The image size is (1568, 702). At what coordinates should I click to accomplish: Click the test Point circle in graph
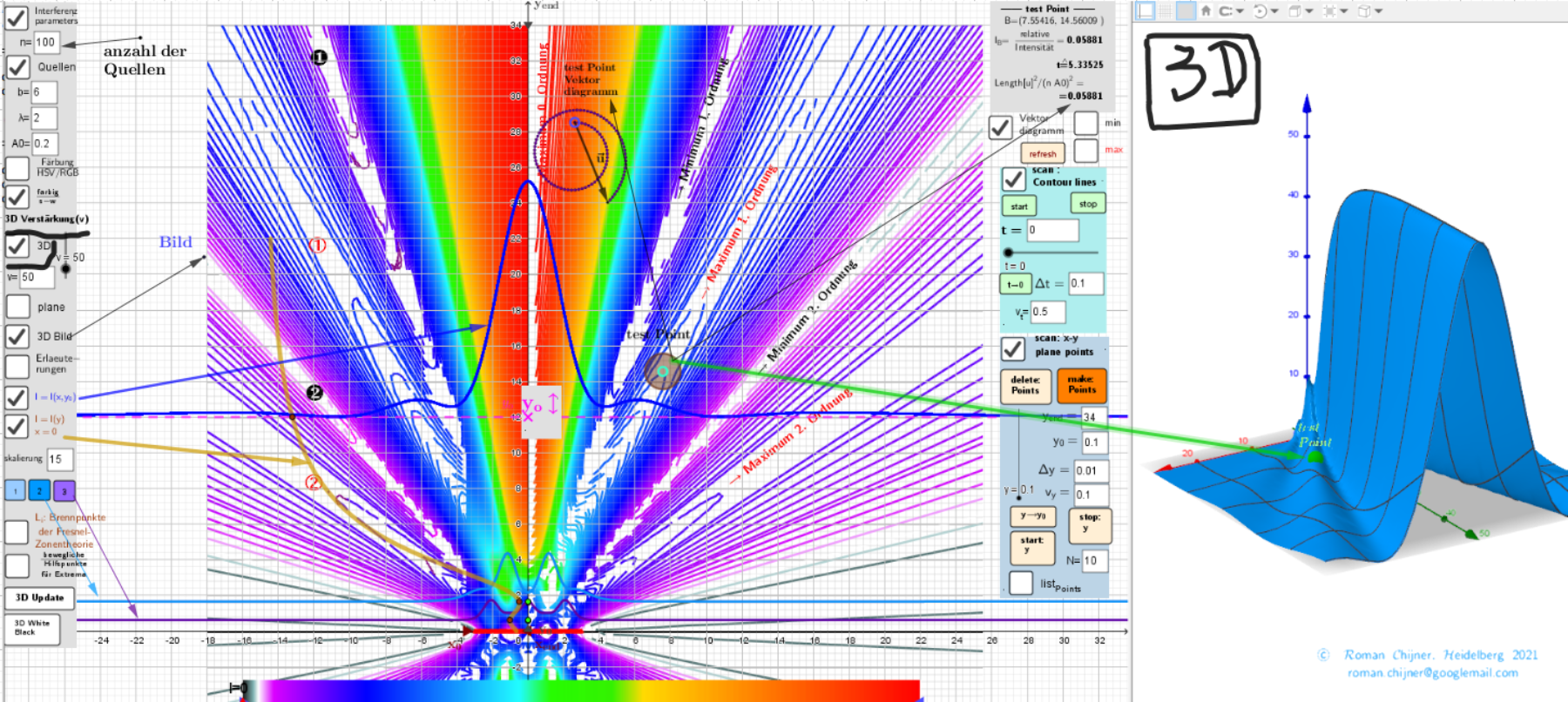click(663, 372)
